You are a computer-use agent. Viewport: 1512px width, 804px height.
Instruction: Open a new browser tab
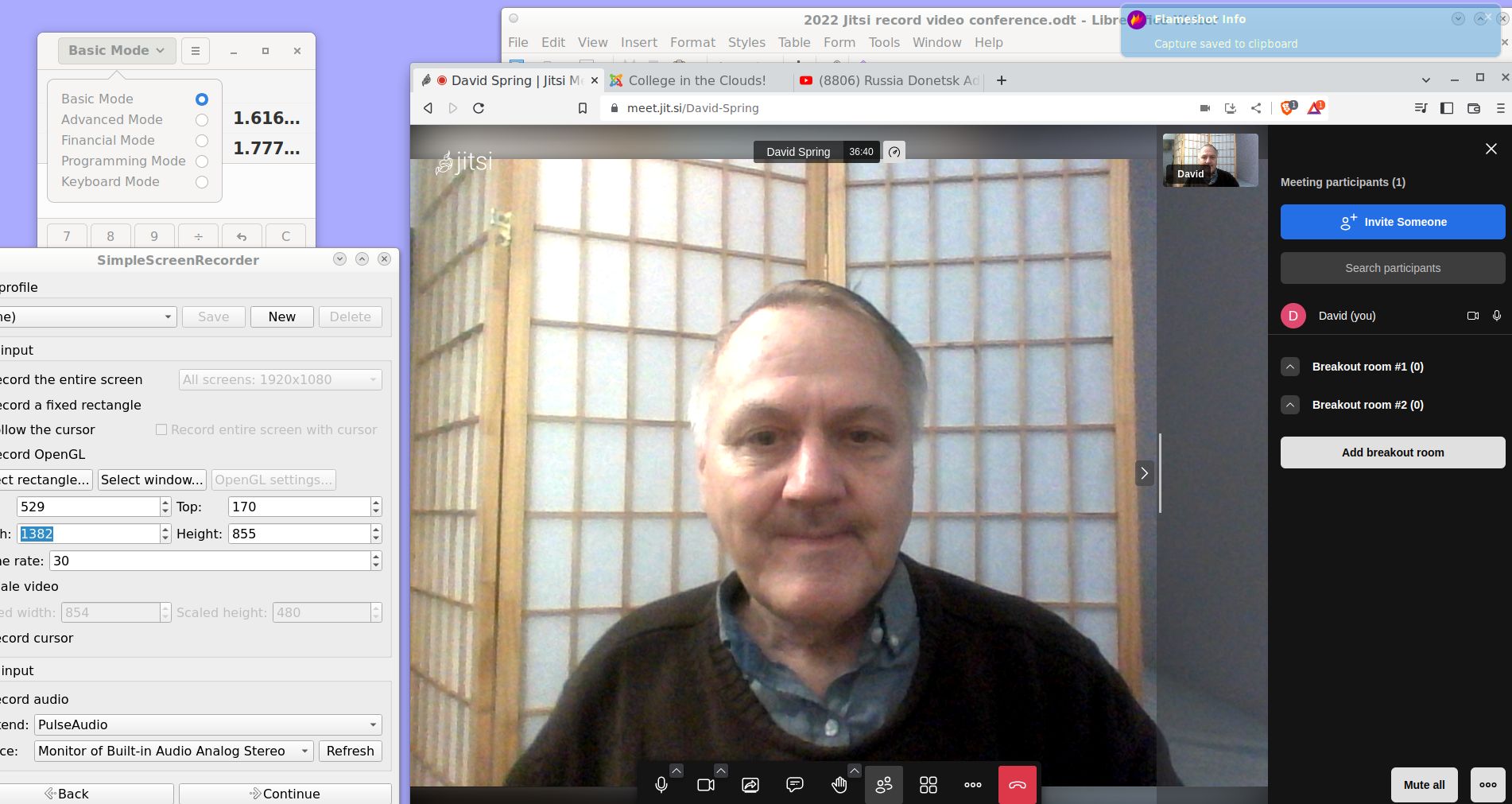tap(1002, 80)
